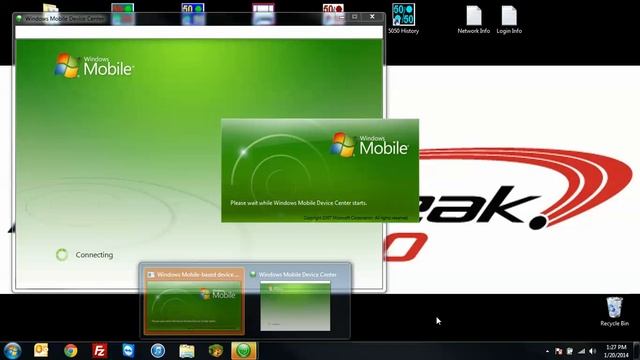Open the Windows Start menu orb

[x=12, y=351]
